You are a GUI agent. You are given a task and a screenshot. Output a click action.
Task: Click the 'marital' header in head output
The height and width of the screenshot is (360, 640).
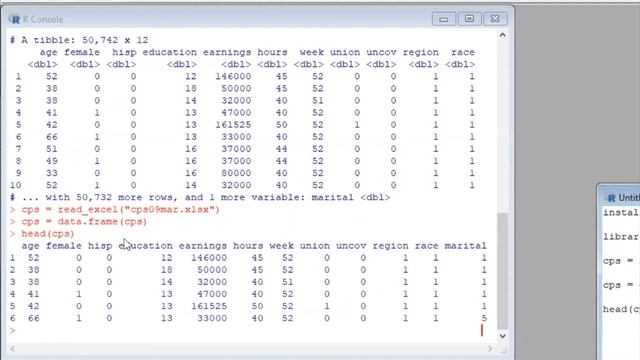[465, 246]
